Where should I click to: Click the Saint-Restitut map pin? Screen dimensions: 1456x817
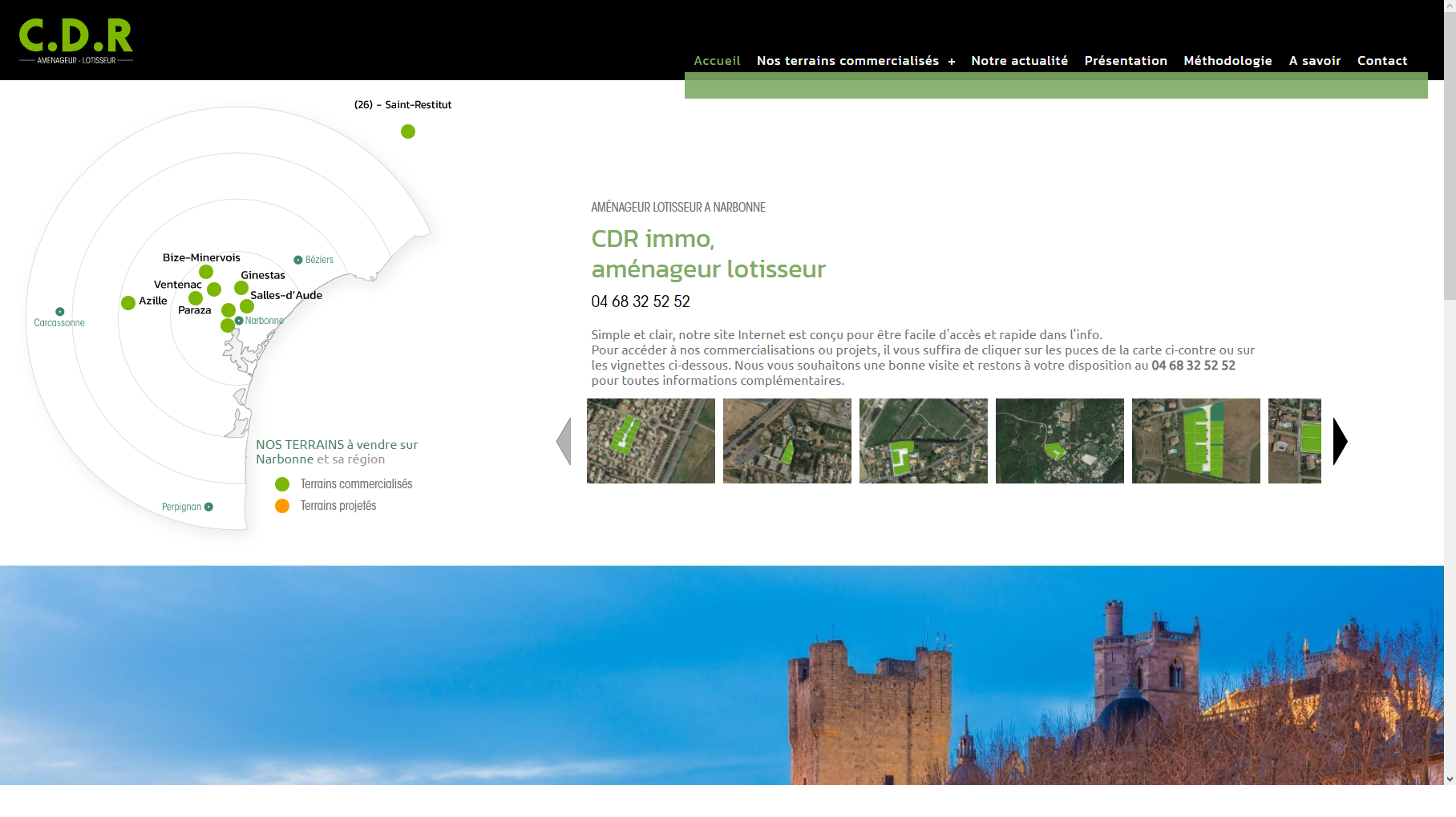(407, 131)
